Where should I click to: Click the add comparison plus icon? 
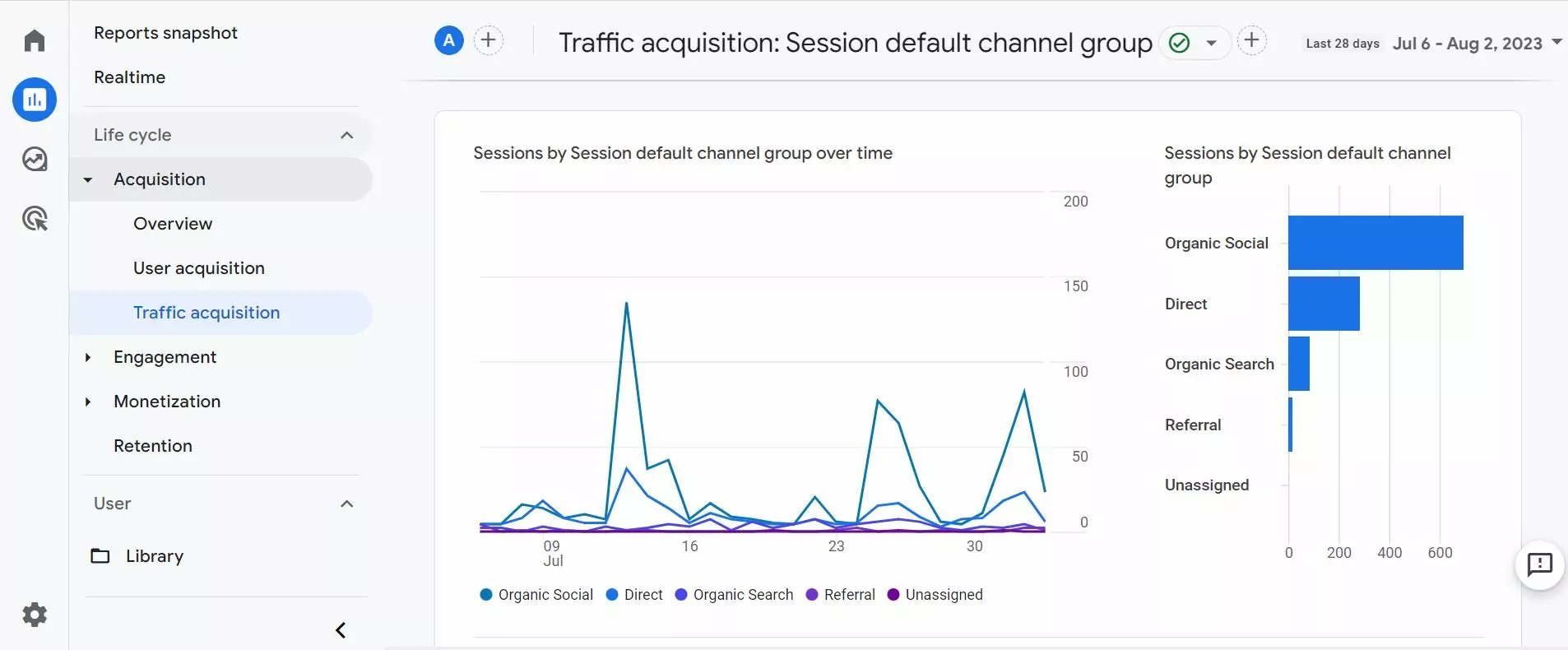click(x=489, y=40)
